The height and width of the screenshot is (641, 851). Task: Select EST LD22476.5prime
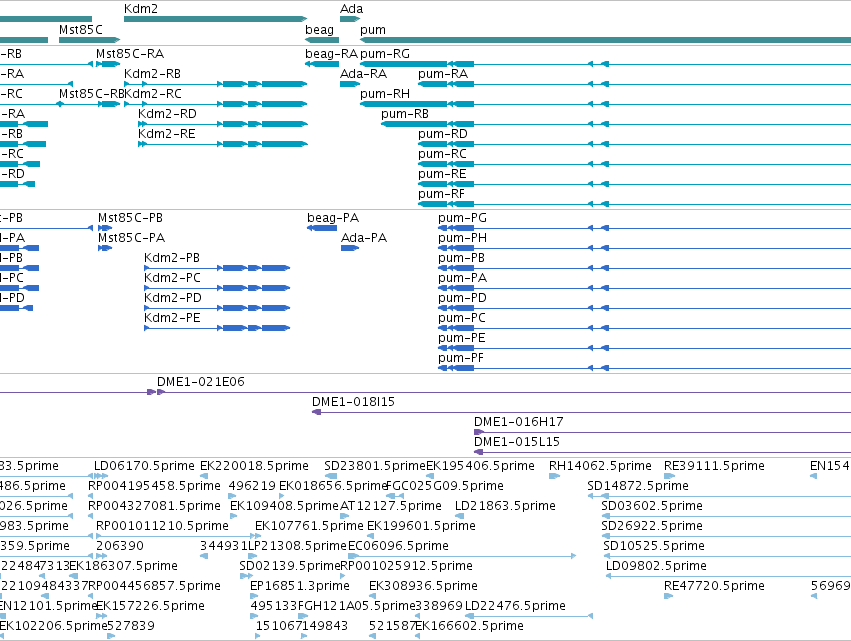[515, 606]
